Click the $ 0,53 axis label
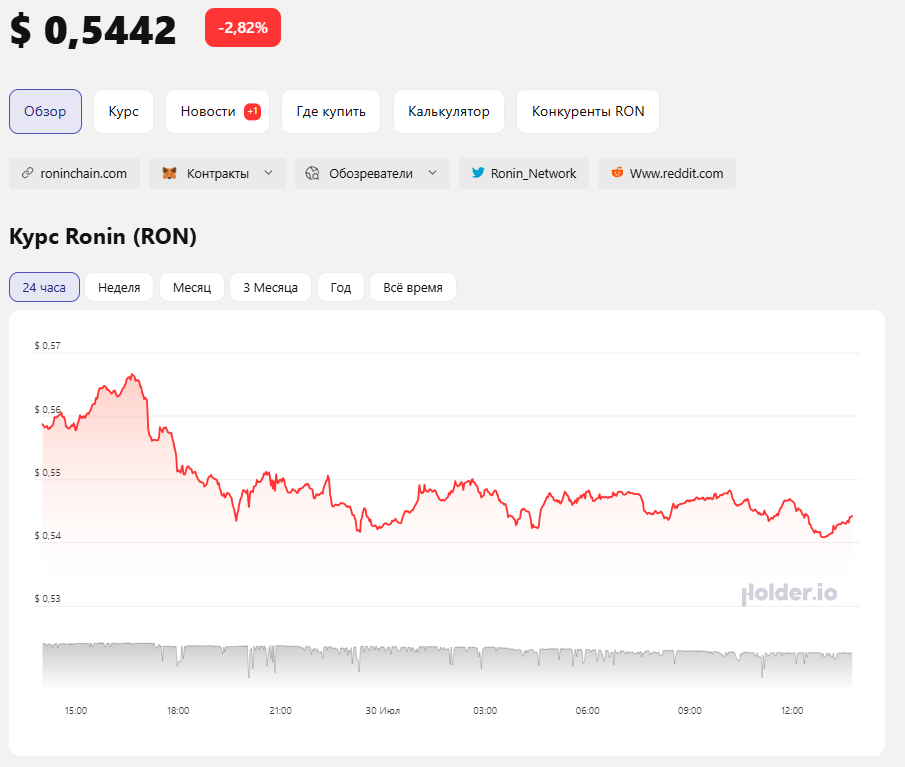 [x=47, y=598]
